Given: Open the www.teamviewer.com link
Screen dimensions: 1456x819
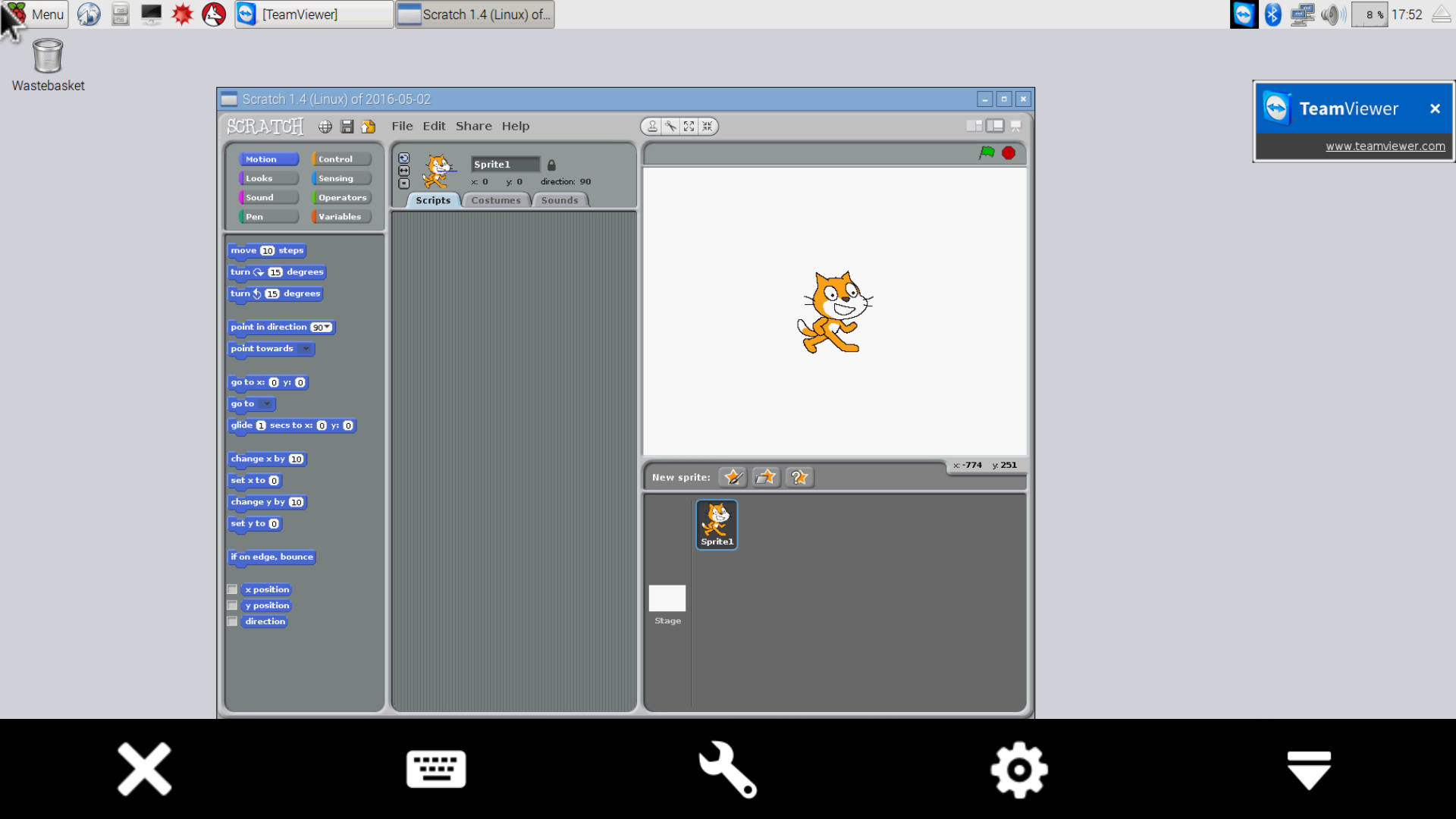Looking at the screenshot, I should click(x=1385, y=146).
